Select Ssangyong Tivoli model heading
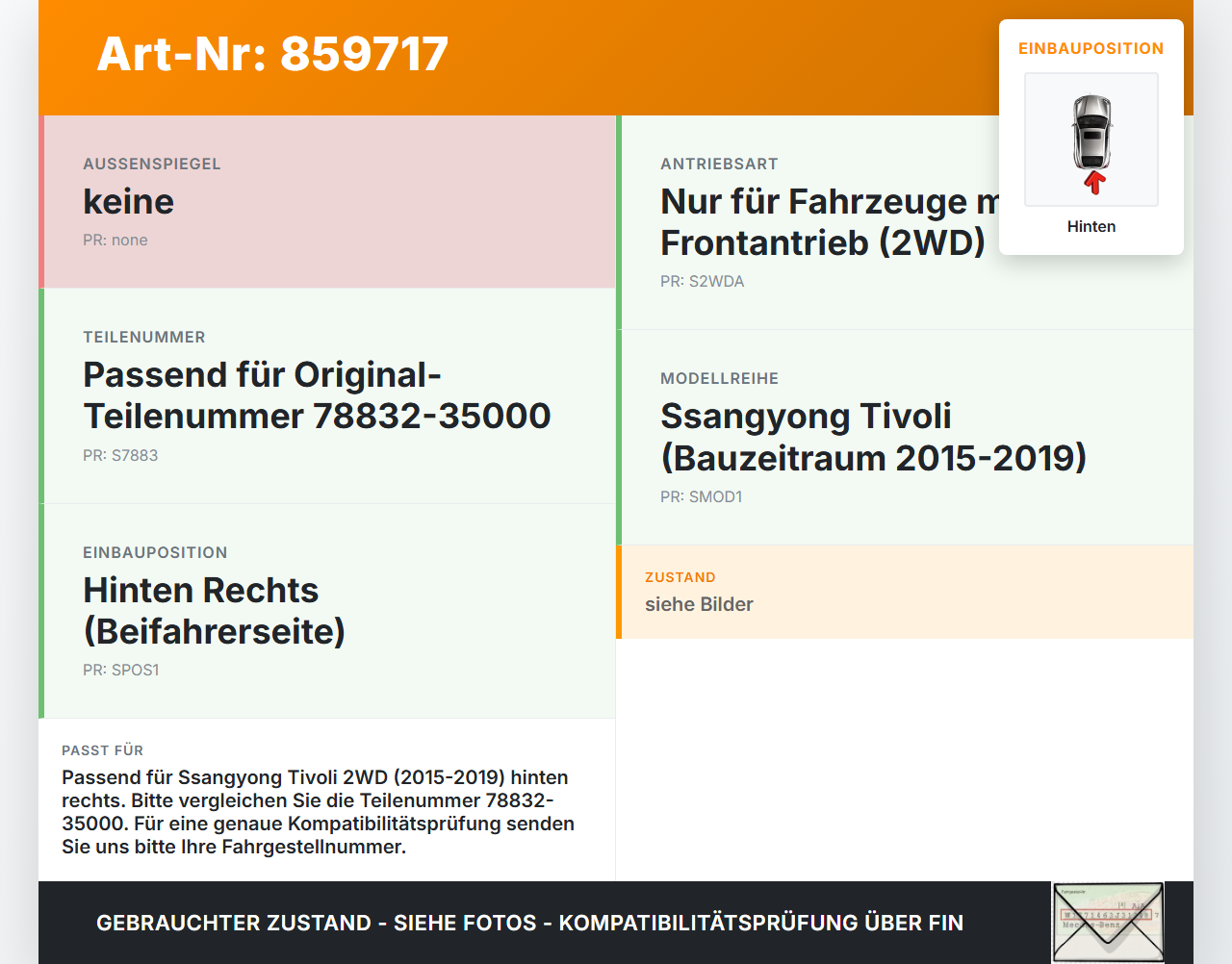The image size is (1232, 964). (x=873, y=438)
